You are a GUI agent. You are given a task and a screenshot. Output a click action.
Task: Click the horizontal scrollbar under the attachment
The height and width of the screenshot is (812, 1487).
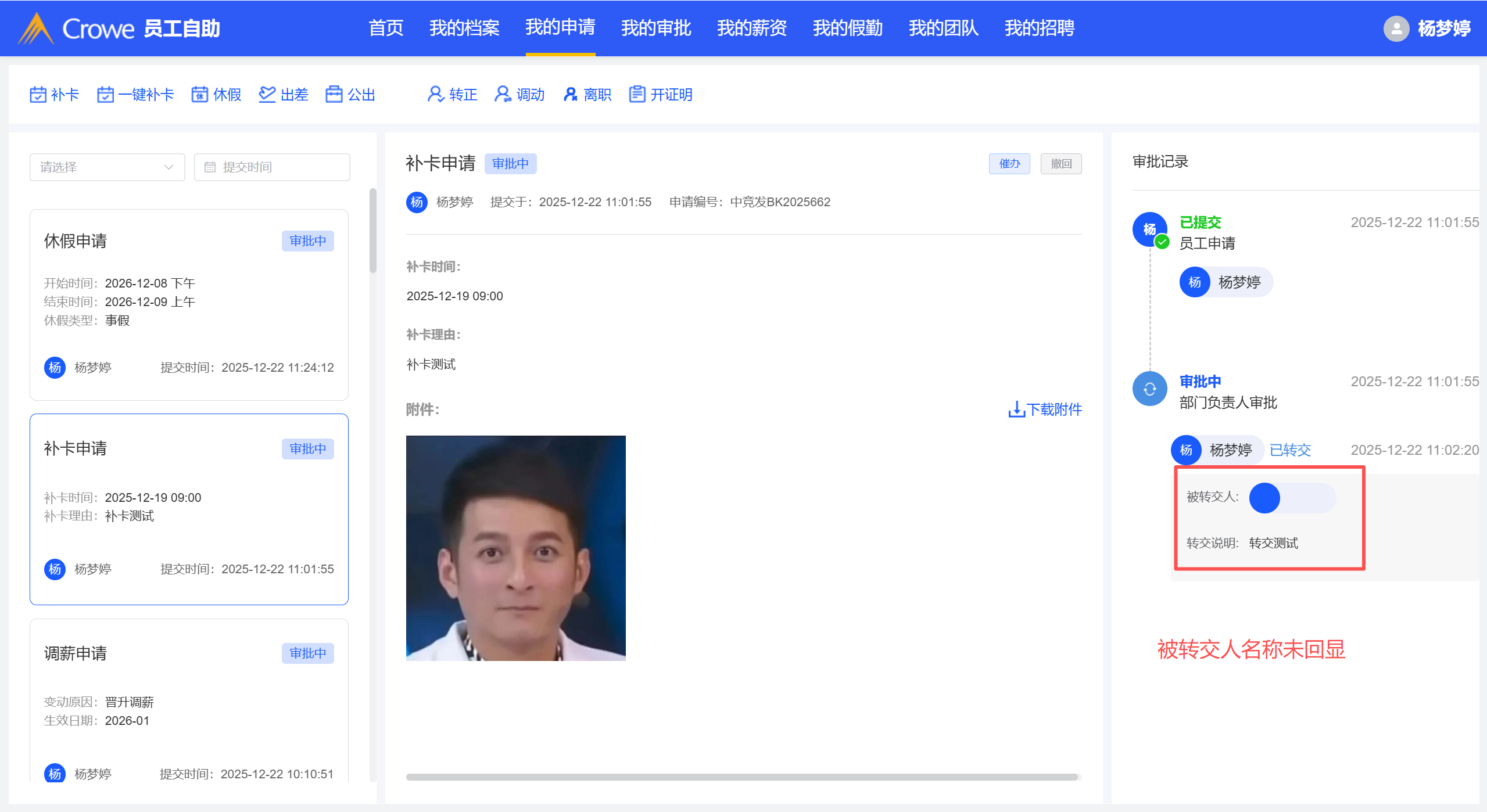(x=741, y=777)
